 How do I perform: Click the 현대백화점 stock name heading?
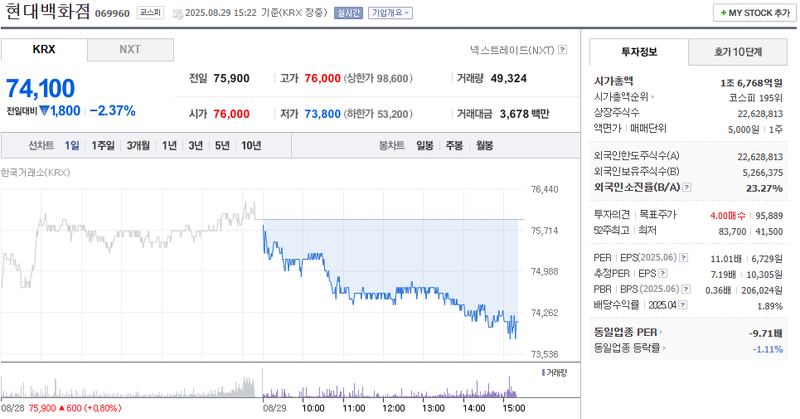47,12
